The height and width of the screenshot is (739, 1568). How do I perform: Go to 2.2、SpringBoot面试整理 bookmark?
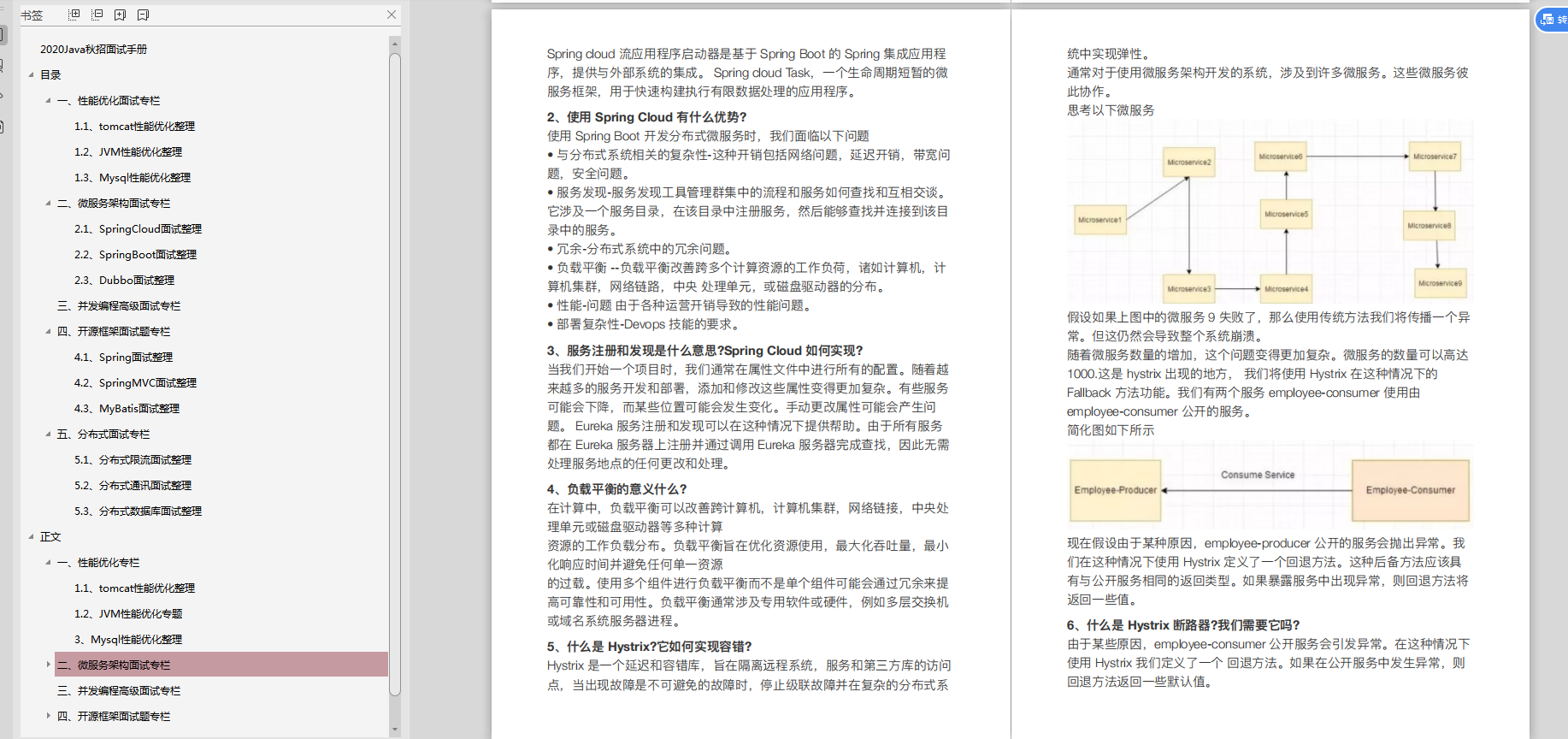click(x=135, y=254)
